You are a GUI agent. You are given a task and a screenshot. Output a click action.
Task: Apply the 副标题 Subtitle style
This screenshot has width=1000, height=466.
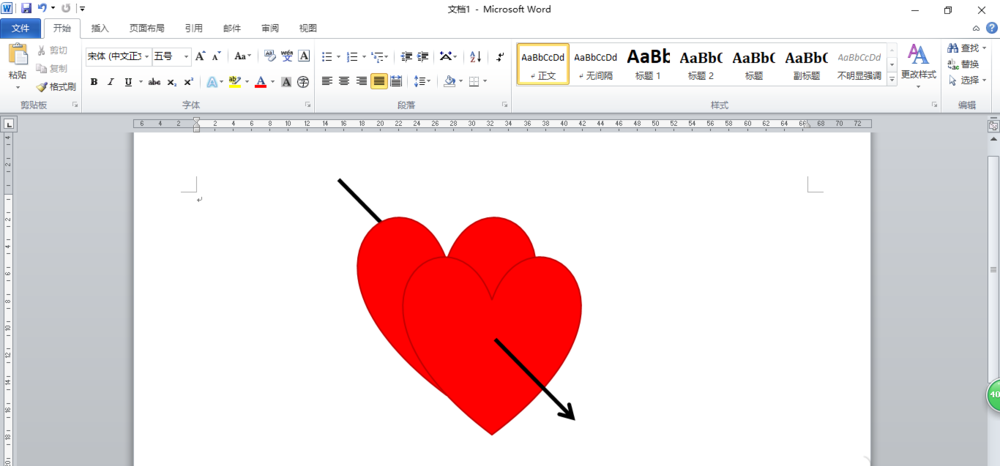[806, 64]
